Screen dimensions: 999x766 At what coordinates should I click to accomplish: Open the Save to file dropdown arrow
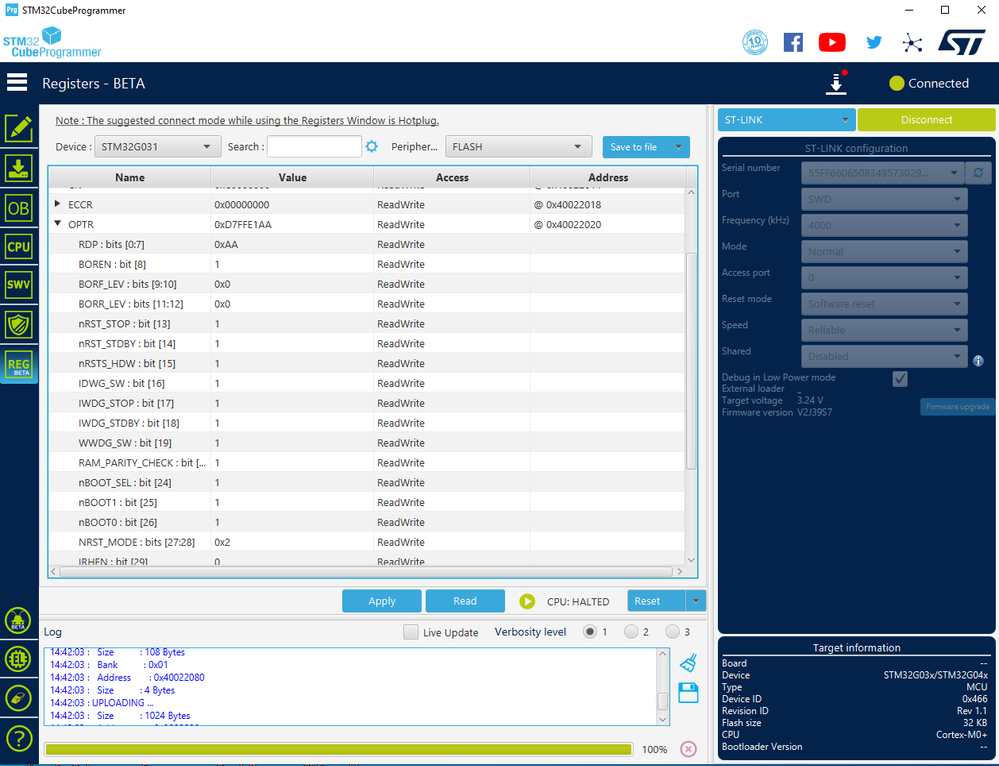(x=679, y=147)
